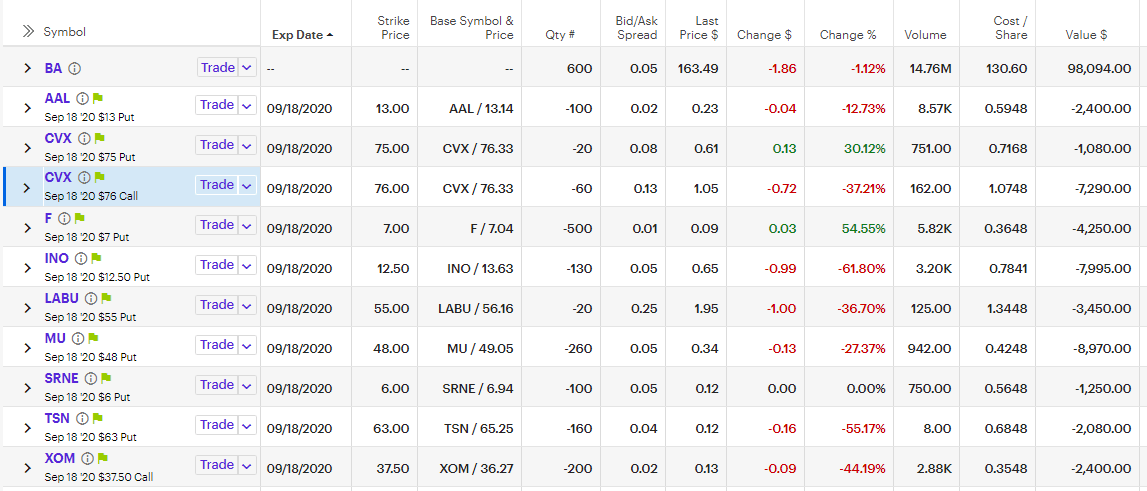Open info icon next to TSN
This screenshot has height=491, width=1147.
[x=82, y=418]
